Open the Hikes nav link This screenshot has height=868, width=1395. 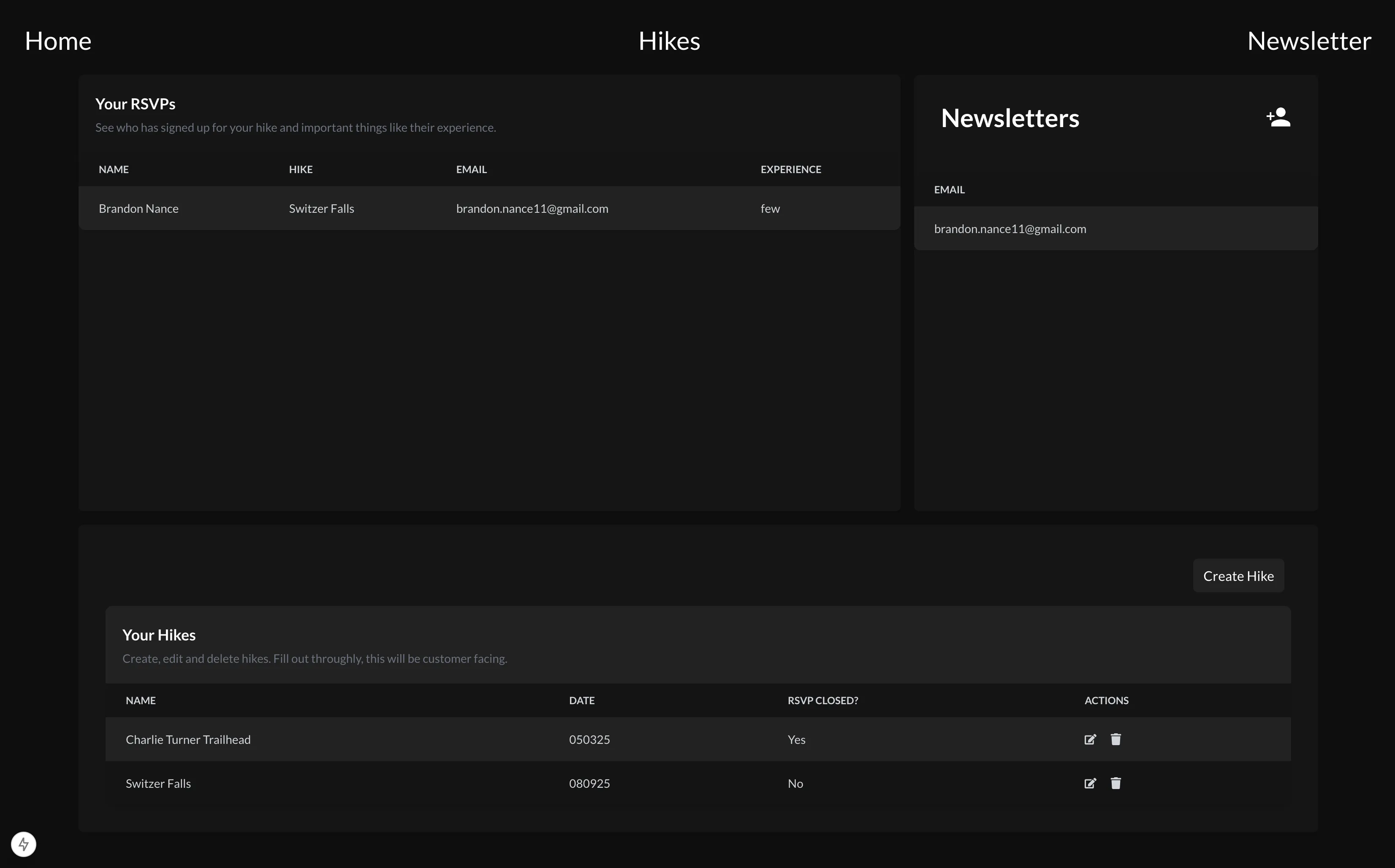click(x=669, y=41)
